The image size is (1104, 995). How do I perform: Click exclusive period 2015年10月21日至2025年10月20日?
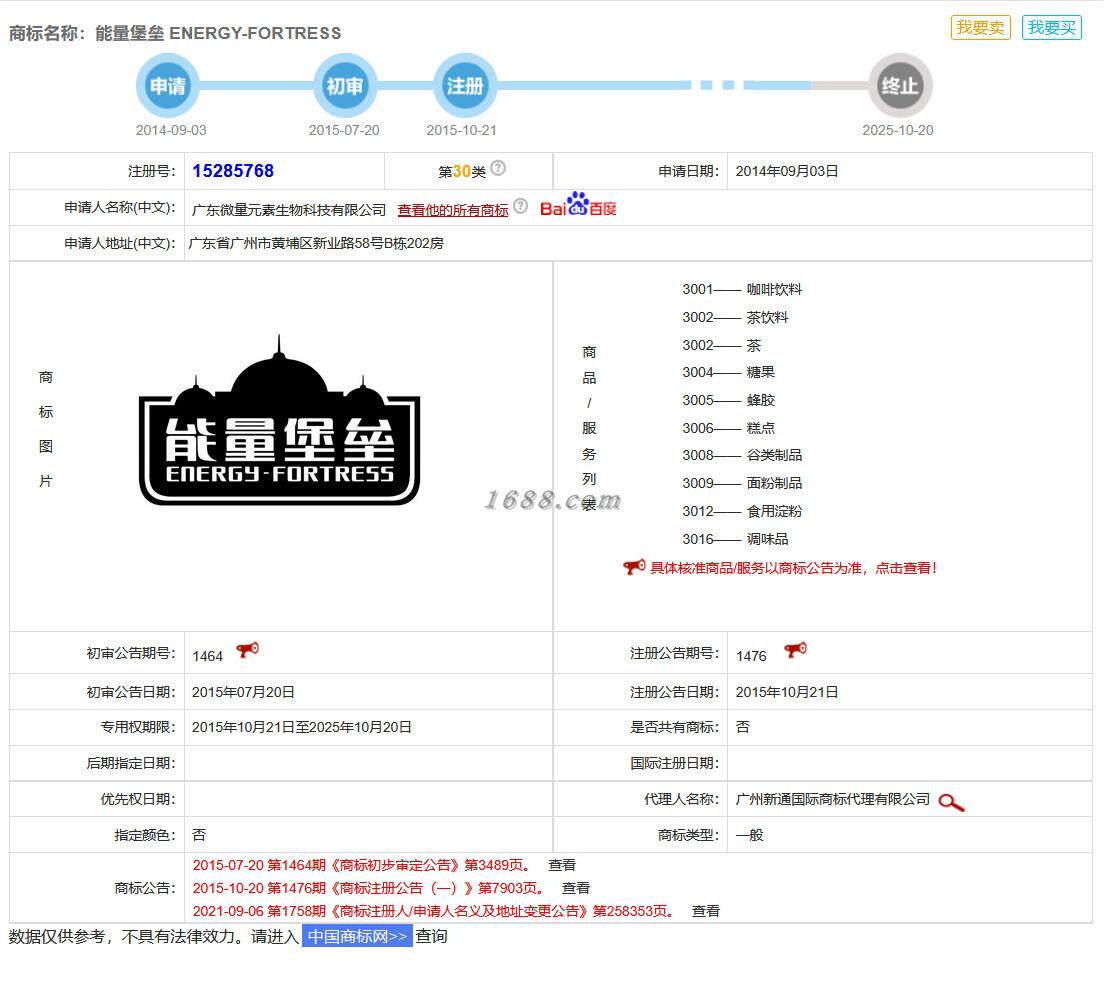coord(301,727)
